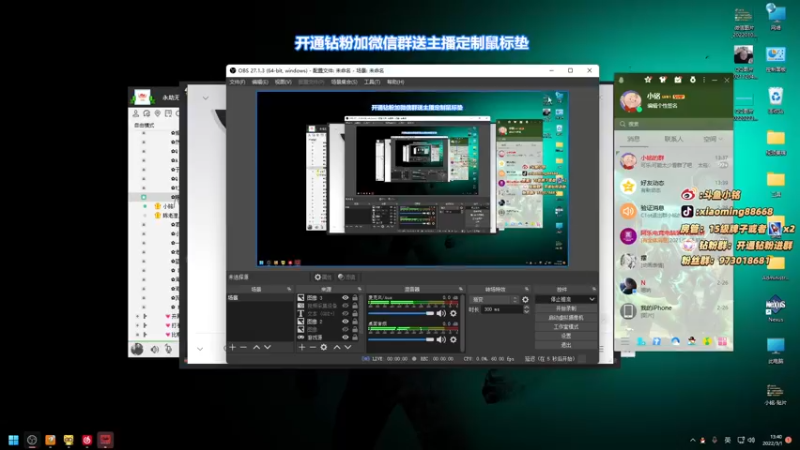Open 我的iPhone conversation in QQ
The width and height of the screenshot is (800, 450).
click(x=673, y=311)
